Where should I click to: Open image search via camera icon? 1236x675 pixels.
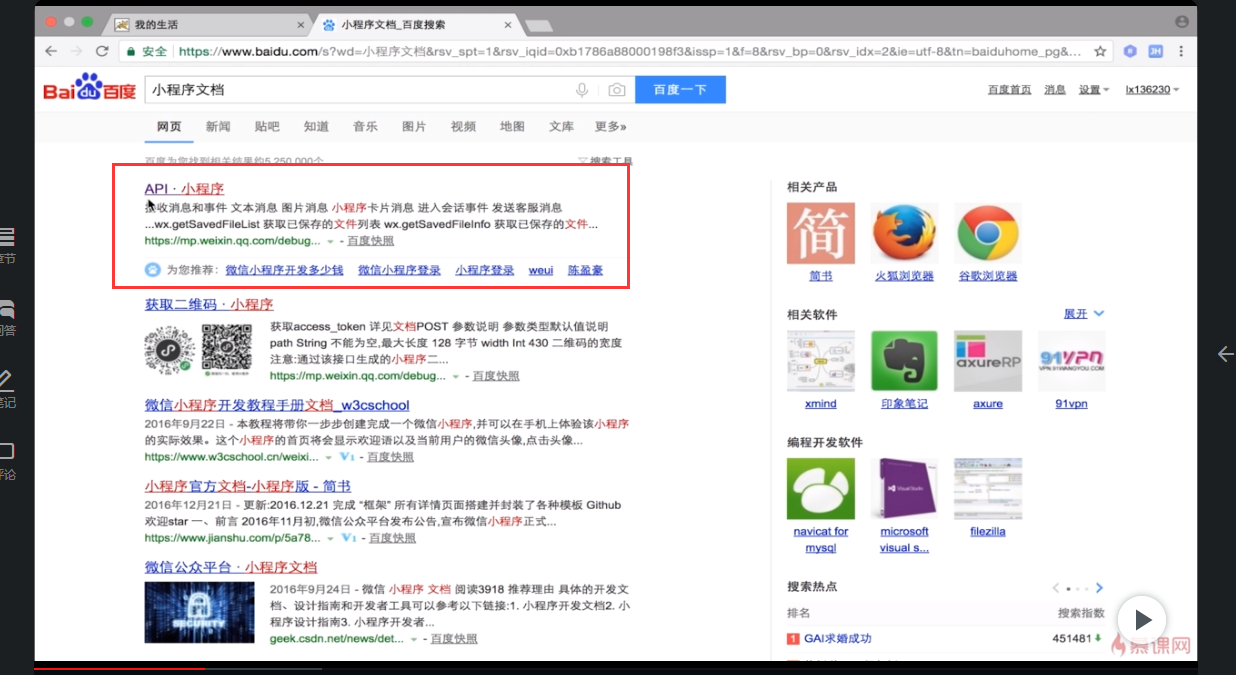point(617,90)
